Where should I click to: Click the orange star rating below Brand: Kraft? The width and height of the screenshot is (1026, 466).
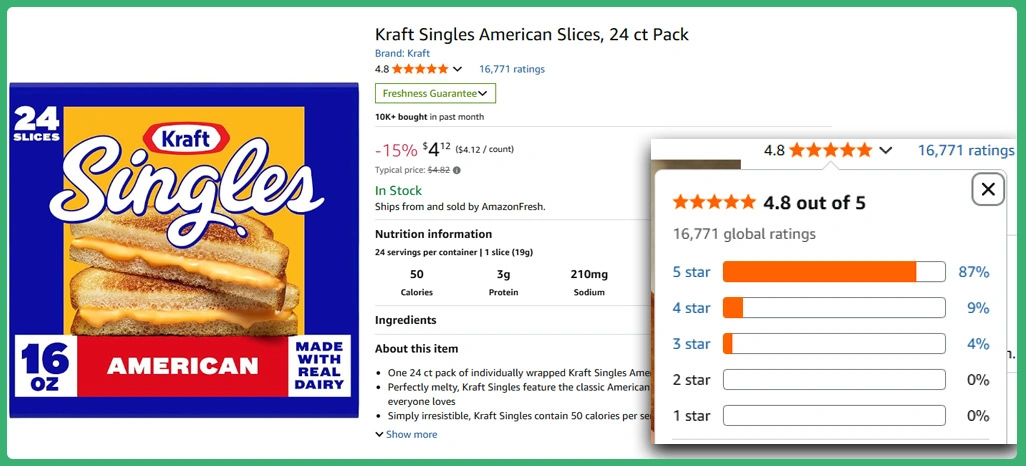point(420,69)
